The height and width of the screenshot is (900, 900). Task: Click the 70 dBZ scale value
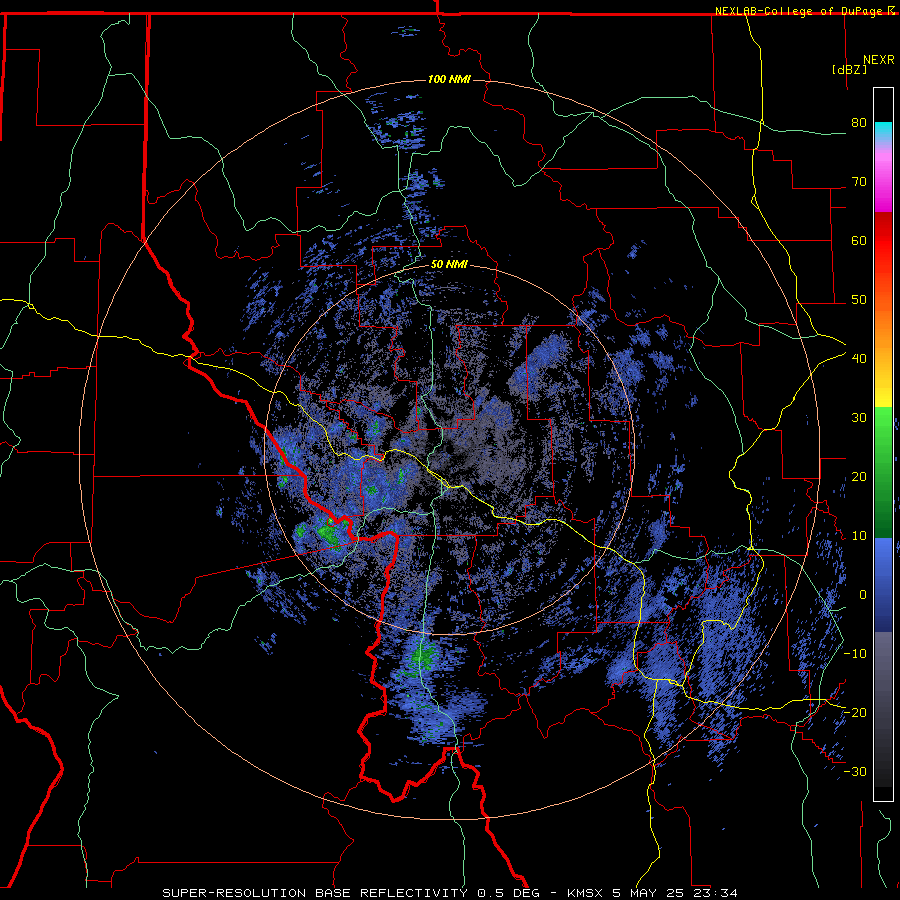tap(859, 181)
